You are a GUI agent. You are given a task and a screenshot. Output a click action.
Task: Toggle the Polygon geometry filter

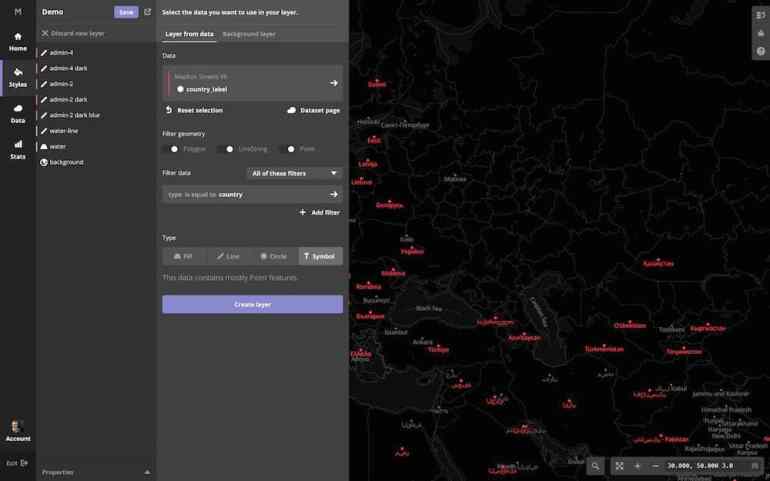pos(171,149)
